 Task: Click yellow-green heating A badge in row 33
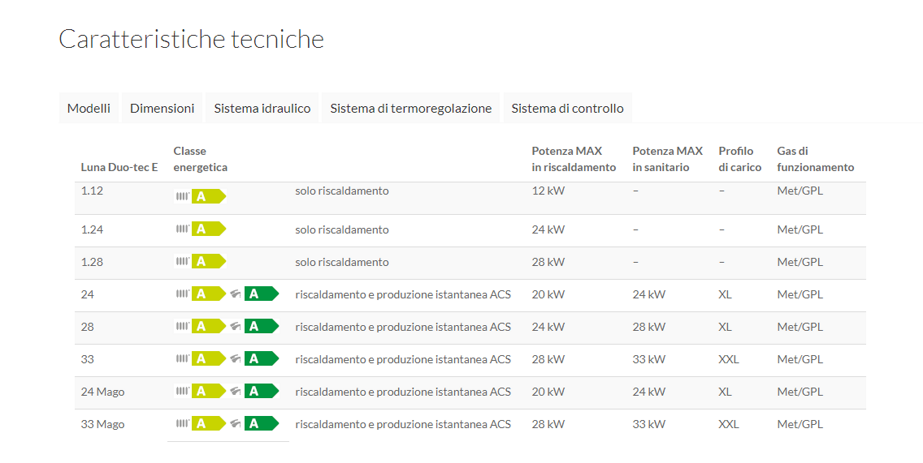click(208, 358)
